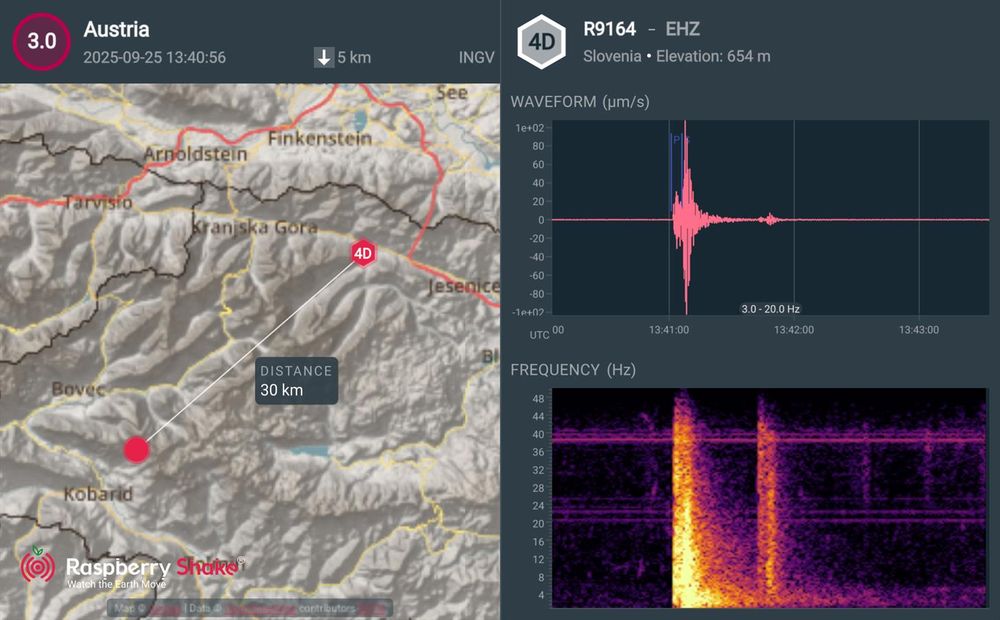Click the Kranjska Gora map label
The height and width of the screenshot is (620, 1000).
pyautogui.click(x=254, y=227)
